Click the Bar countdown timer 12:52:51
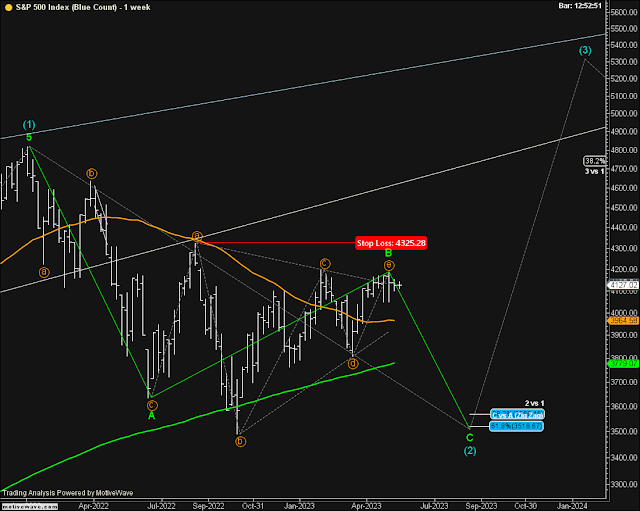The height and width of the screenshot is (511, 640). click(580, 6)
